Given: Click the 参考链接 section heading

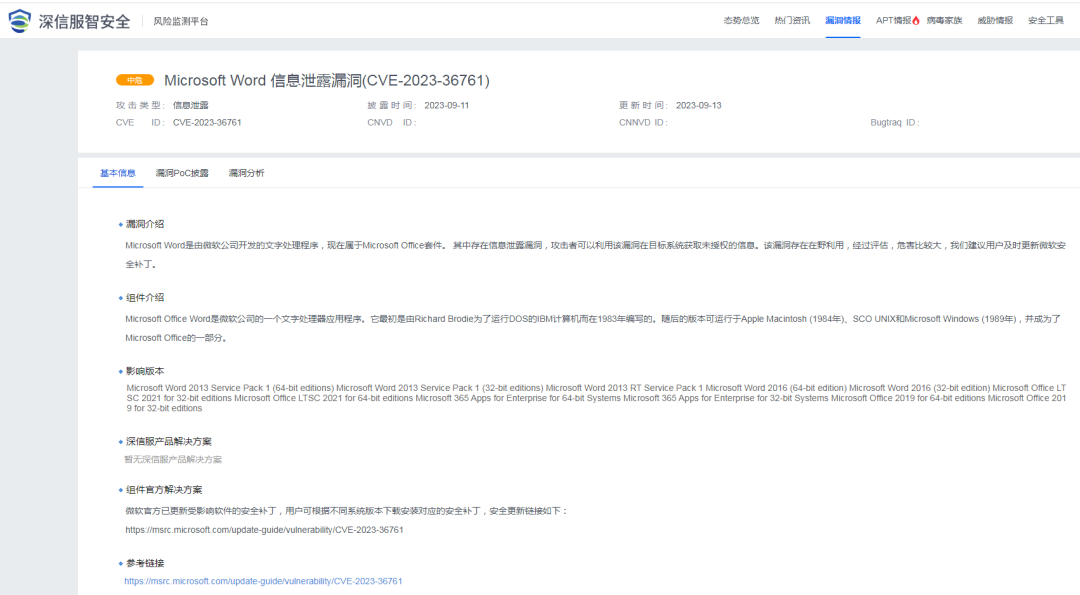Looking at the screenshot, I should click(x=145, y=563).
